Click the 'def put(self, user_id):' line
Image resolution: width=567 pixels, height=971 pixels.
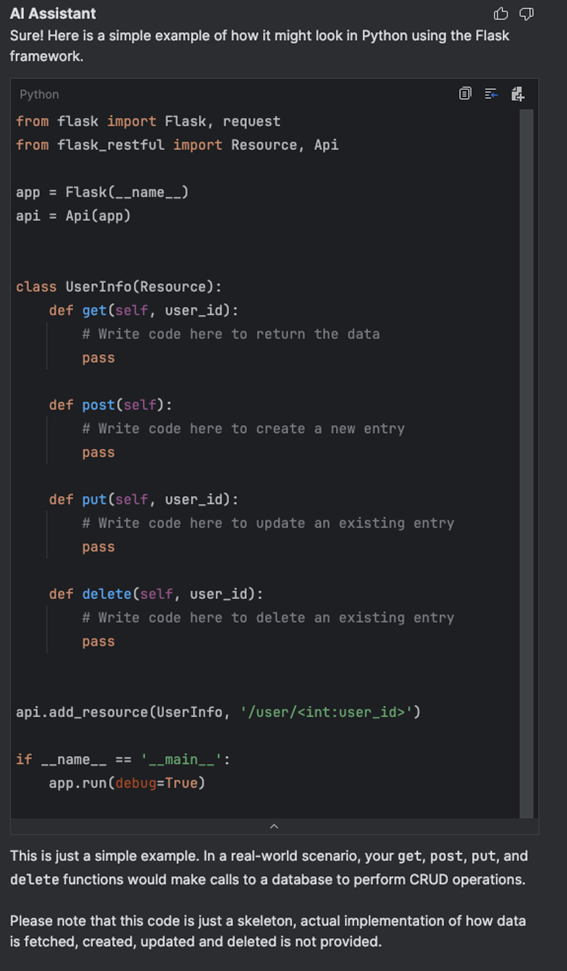[144, 500]
